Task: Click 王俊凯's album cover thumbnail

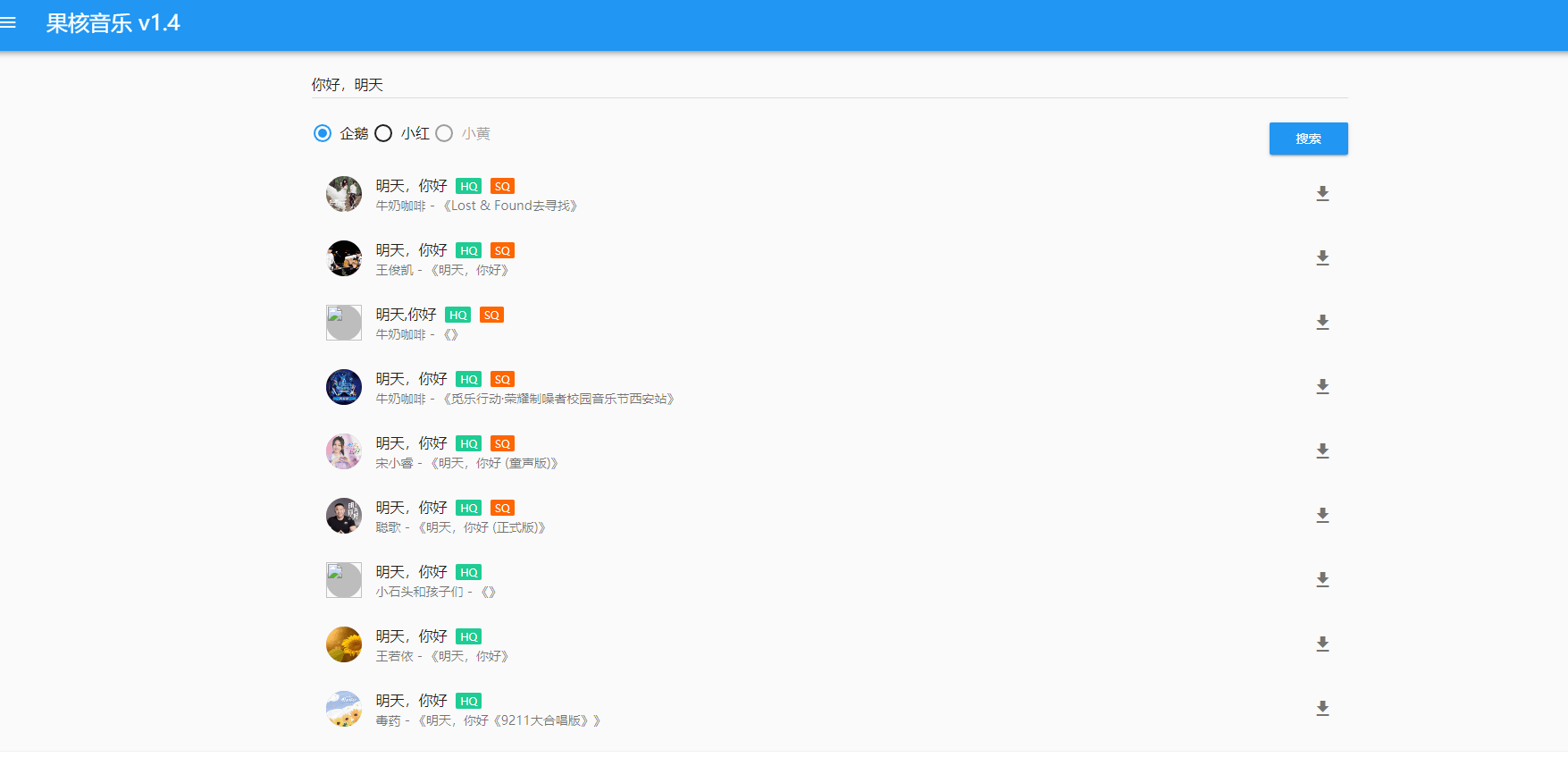Action: [344, 258]
